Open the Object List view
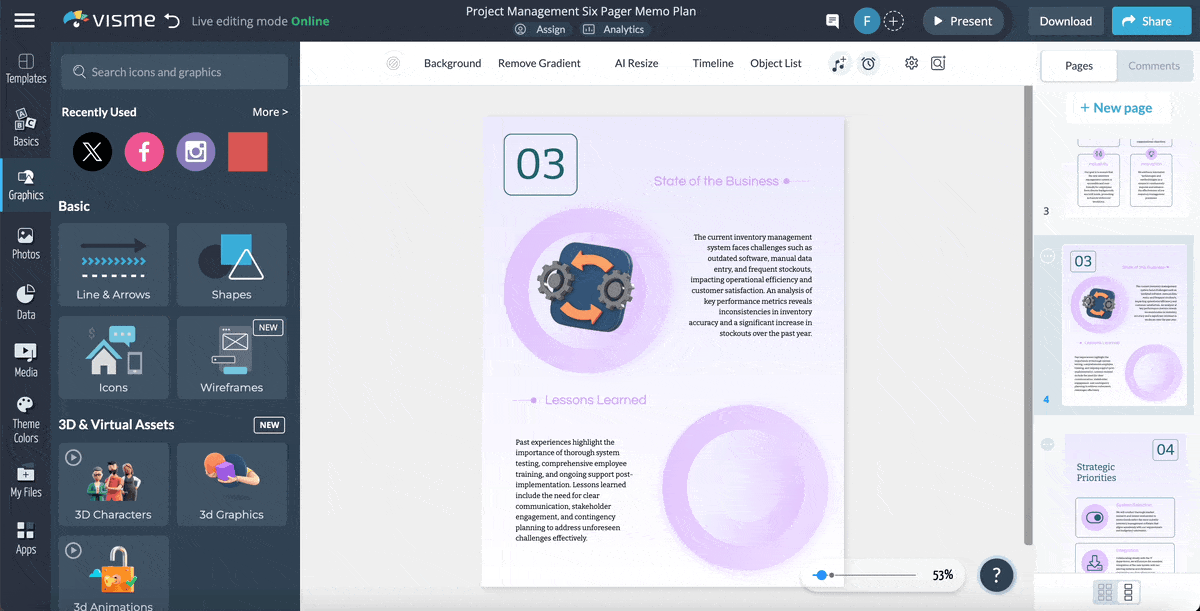Viewport: 1200px width, 611px height. 775,63
